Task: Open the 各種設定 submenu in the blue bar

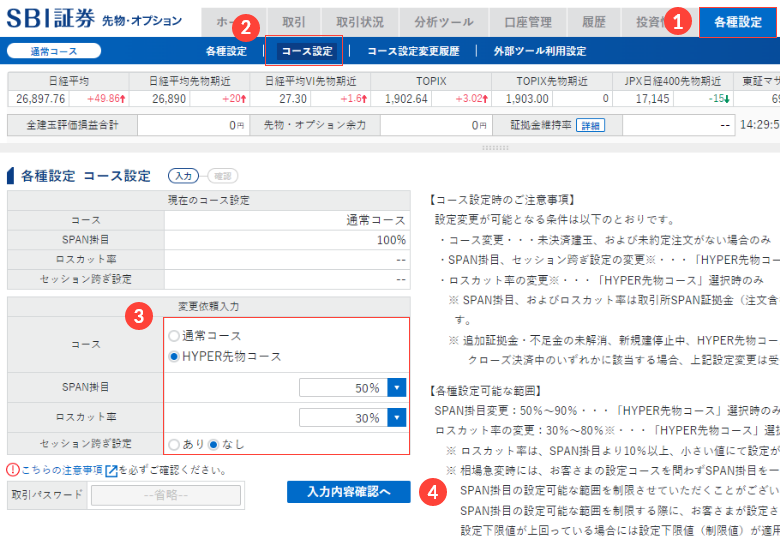Action: [226, 51]
